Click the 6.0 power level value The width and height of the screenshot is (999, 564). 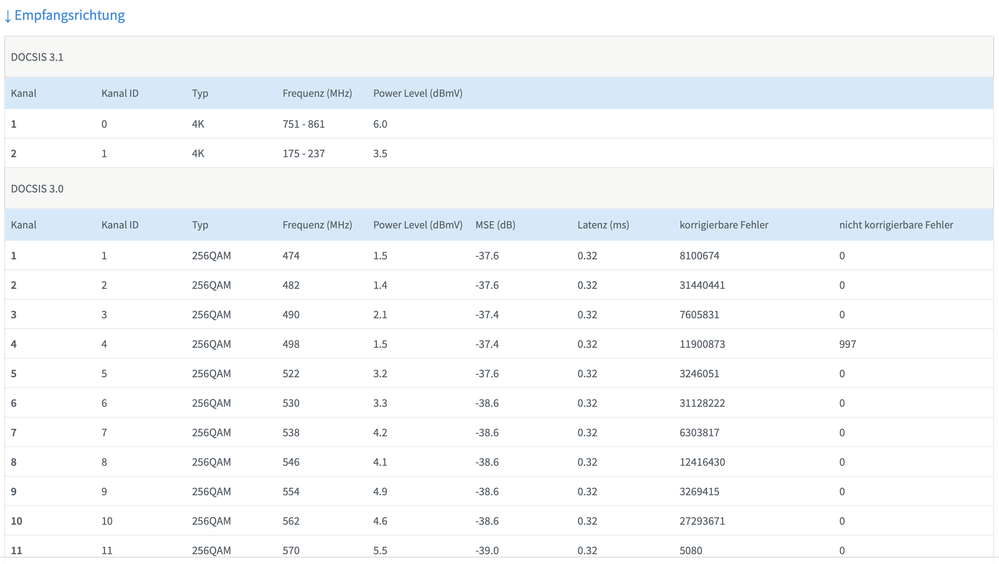(380, 124)
